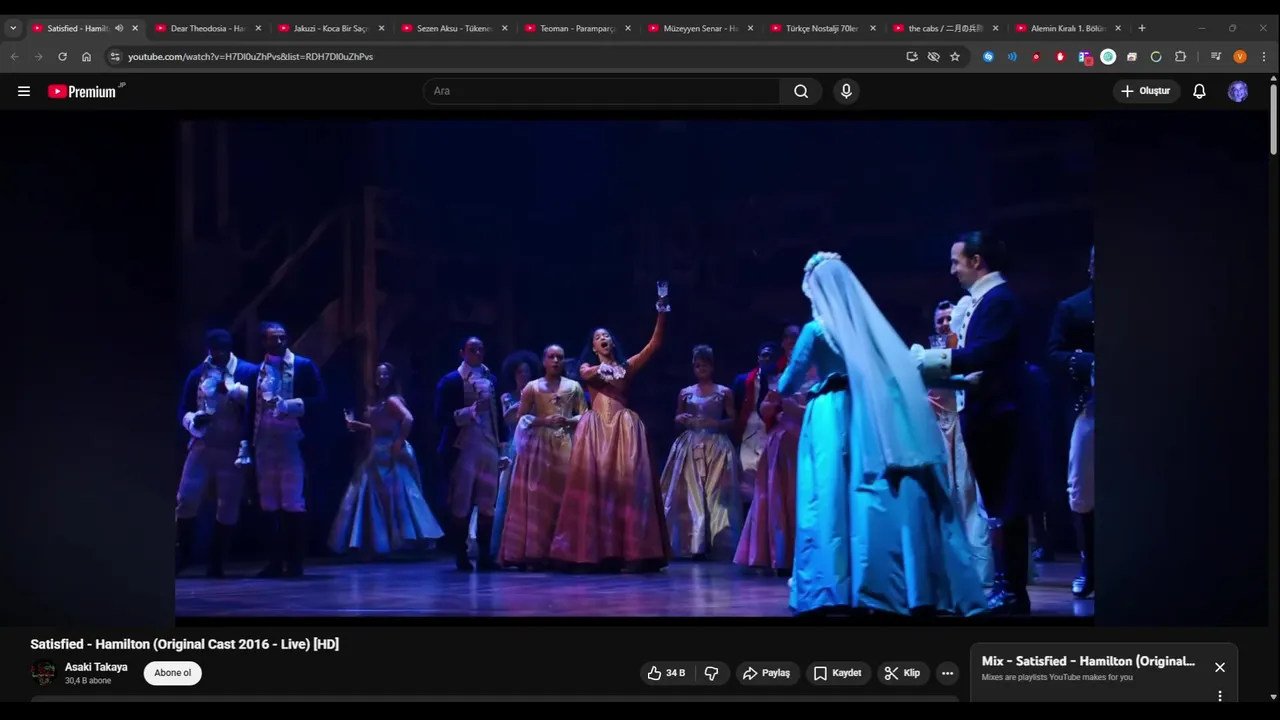Viewport: 1280px width, 720px height.
Task: Open the Chrome profile avatar V
Action: 1240,57
